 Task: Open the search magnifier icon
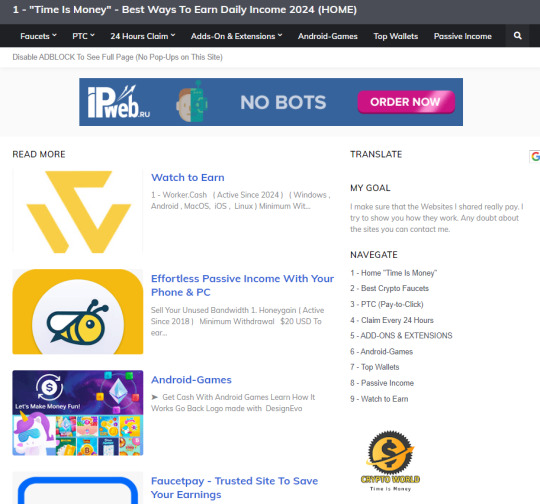(517, 35)
